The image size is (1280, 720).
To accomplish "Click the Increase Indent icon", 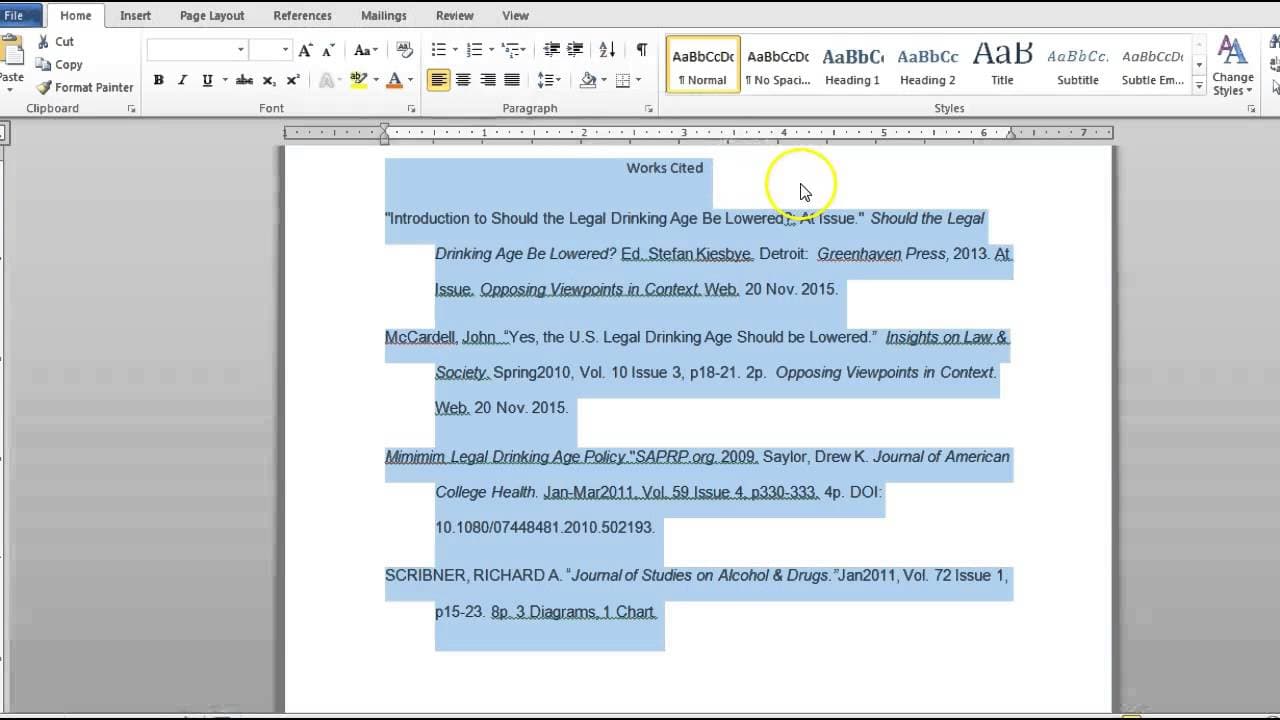I will pos(575,50).
